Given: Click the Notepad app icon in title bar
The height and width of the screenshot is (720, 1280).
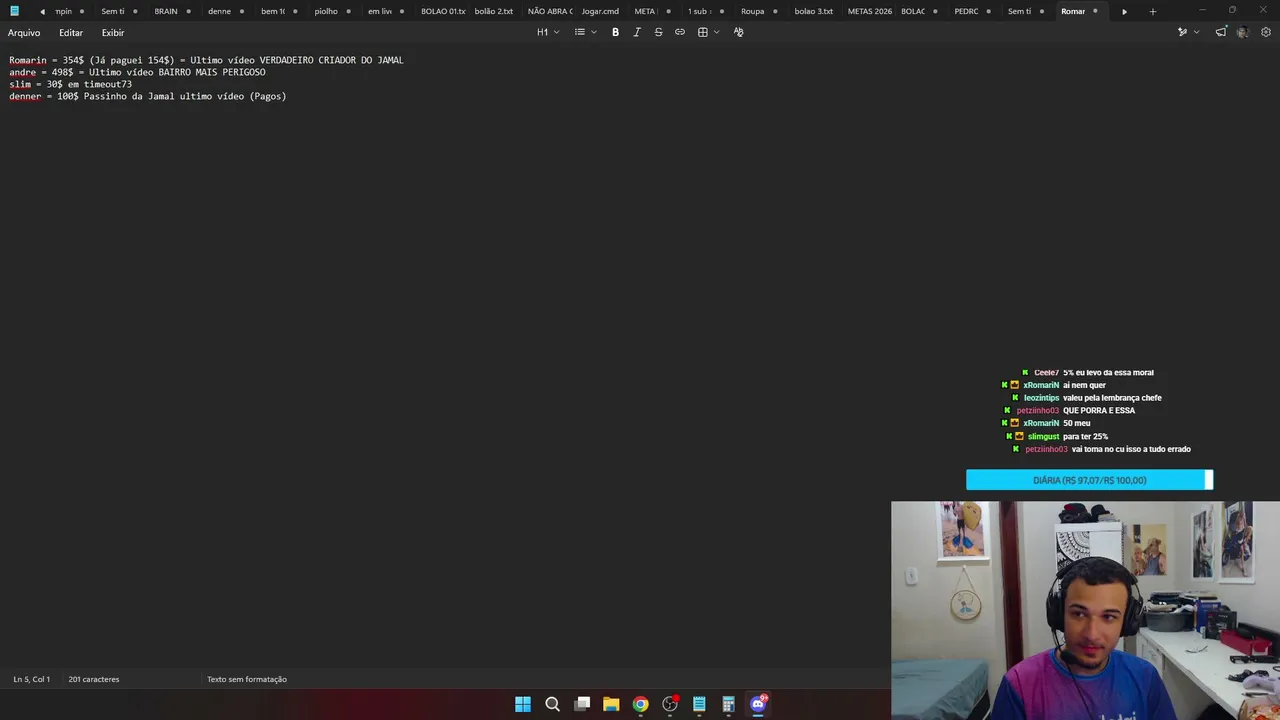Looking at the screenshot, I should pos(14,11).
